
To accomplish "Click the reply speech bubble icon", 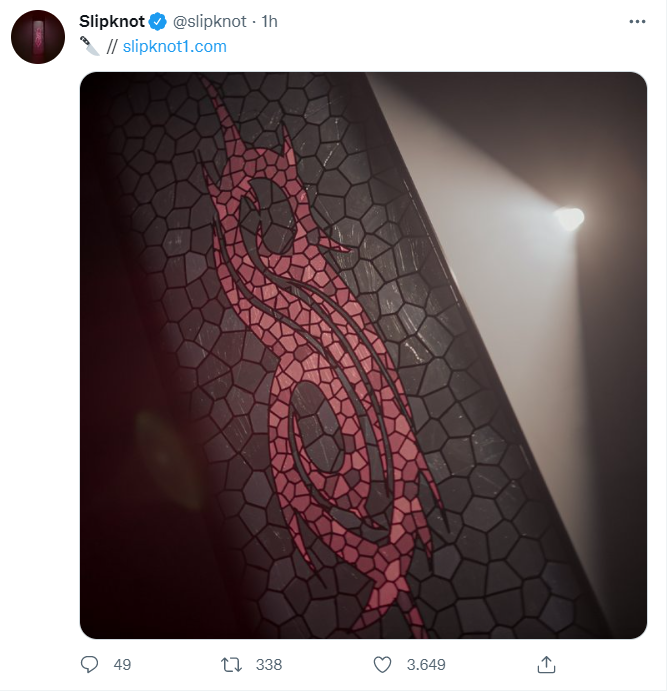I will pos(89,664).
